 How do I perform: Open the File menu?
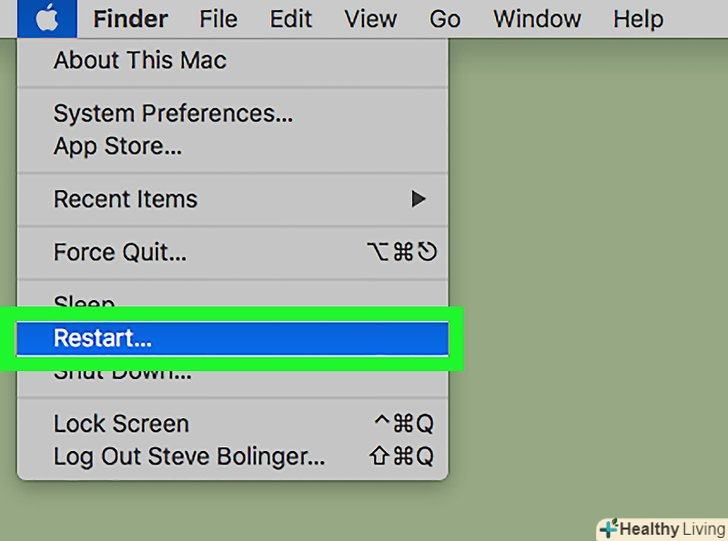point(218,18)
